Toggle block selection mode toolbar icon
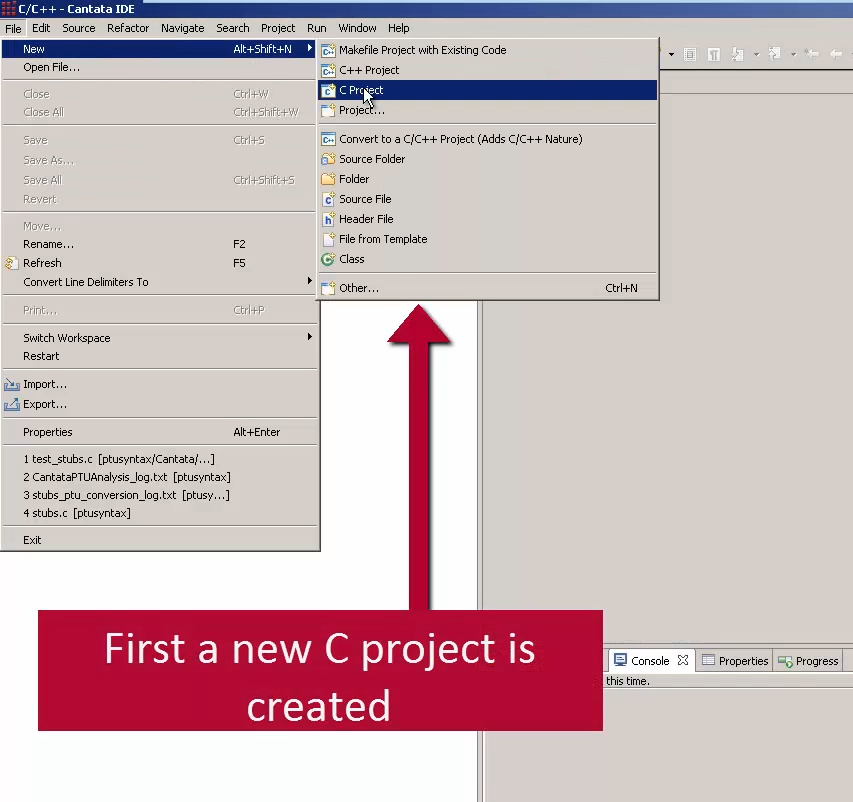853x802 pixels. pyautogui.click(x=690, y=54)
